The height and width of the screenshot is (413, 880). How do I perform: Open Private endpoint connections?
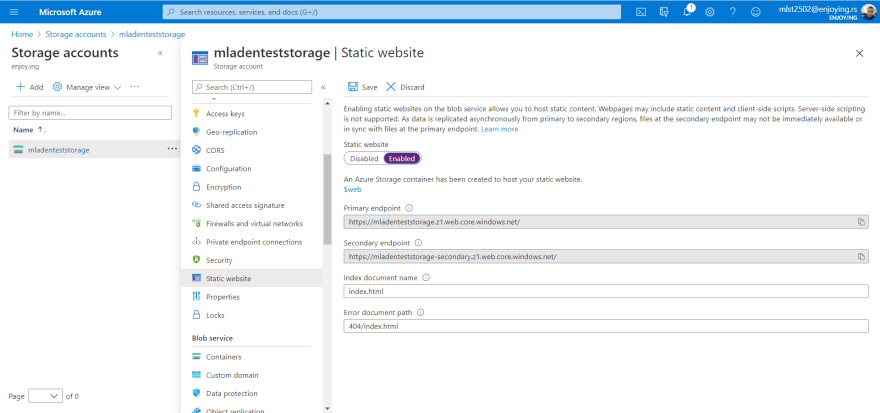coord(254,242)
